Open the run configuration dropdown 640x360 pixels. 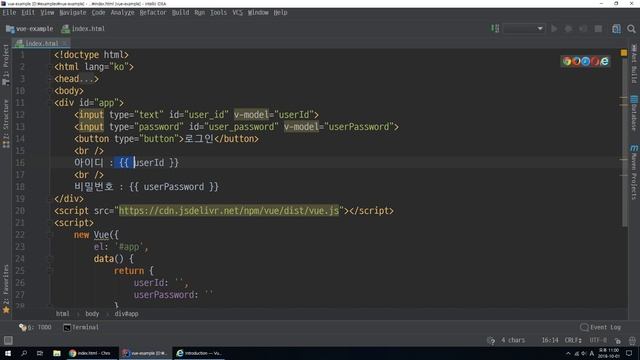click(524, 29)
